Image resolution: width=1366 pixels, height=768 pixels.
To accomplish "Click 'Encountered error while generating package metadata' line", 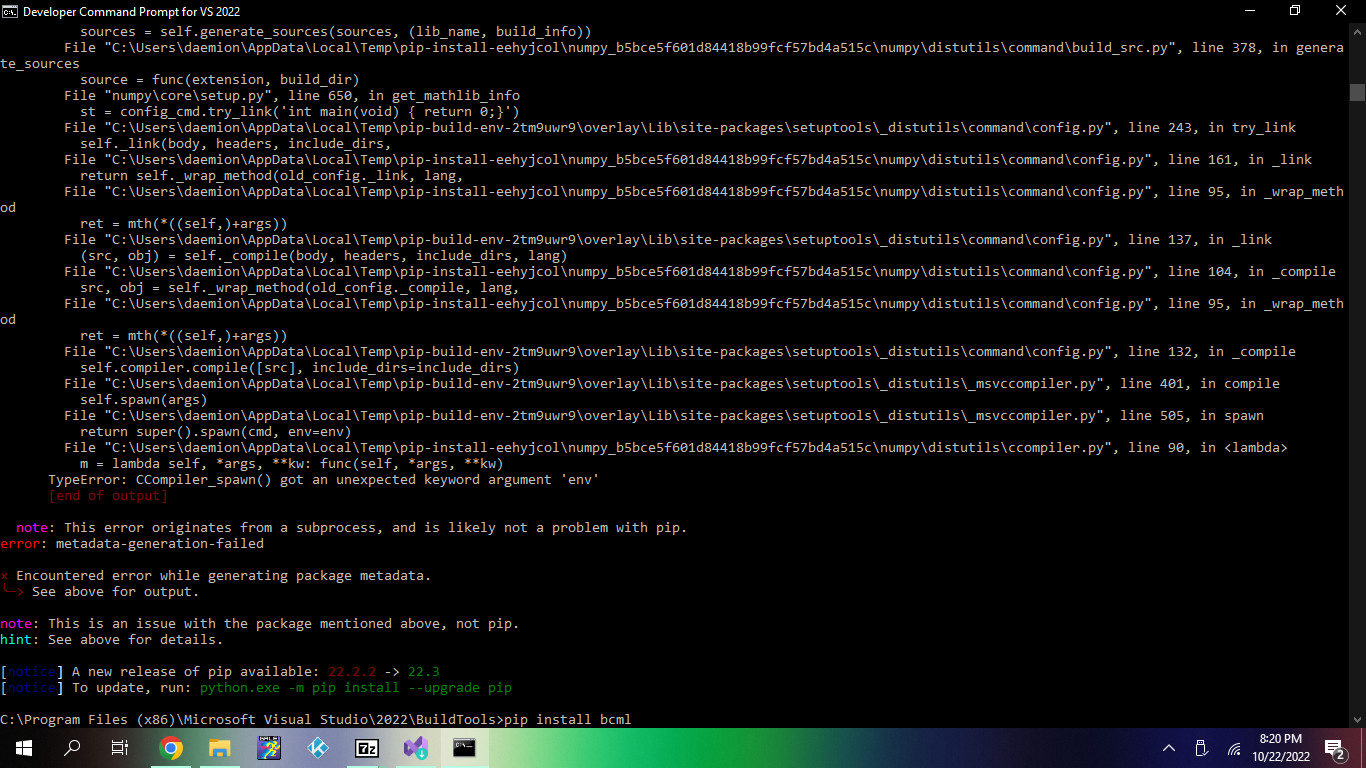I will coord(216,576).
